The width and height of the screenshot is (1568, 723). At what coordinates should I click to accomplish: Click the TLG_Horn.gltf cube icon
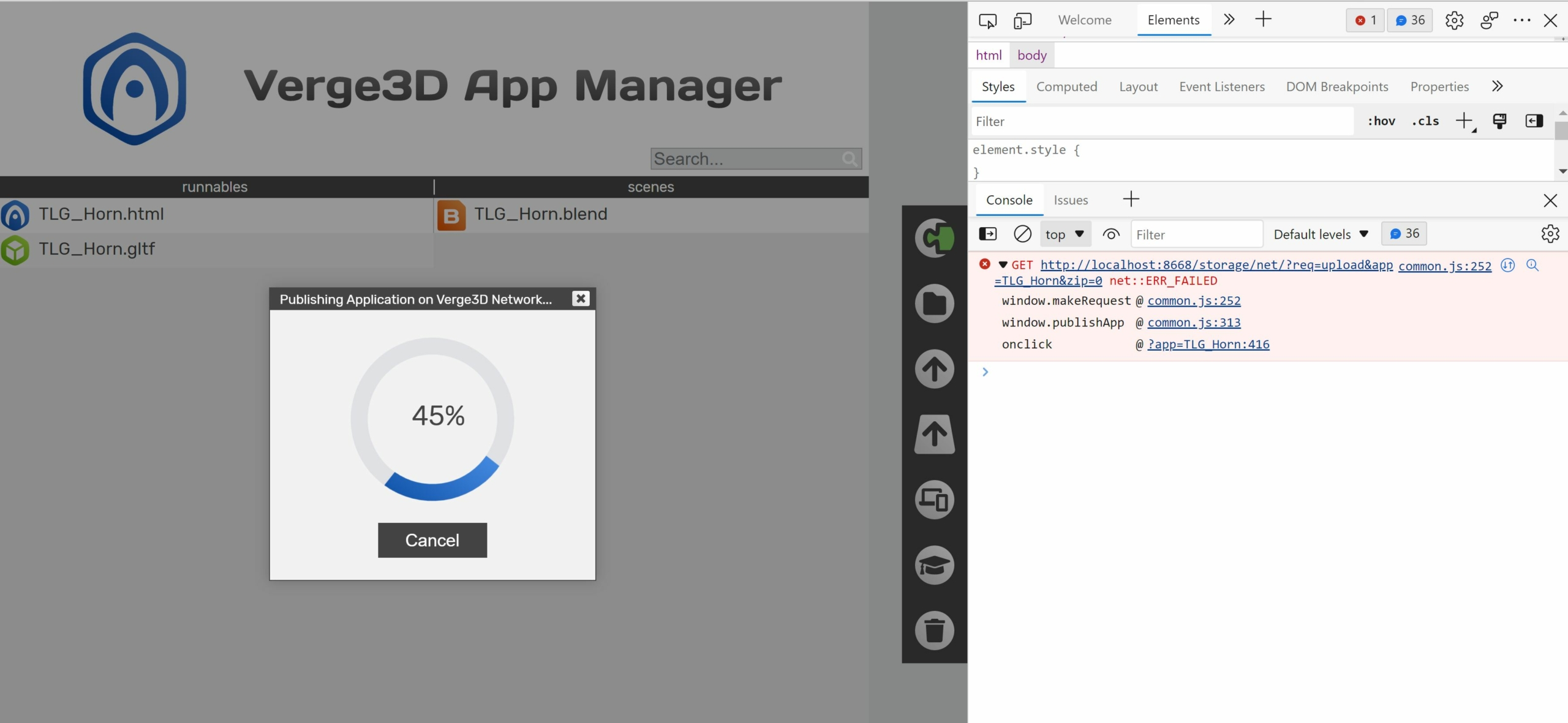tap(15, 250)
